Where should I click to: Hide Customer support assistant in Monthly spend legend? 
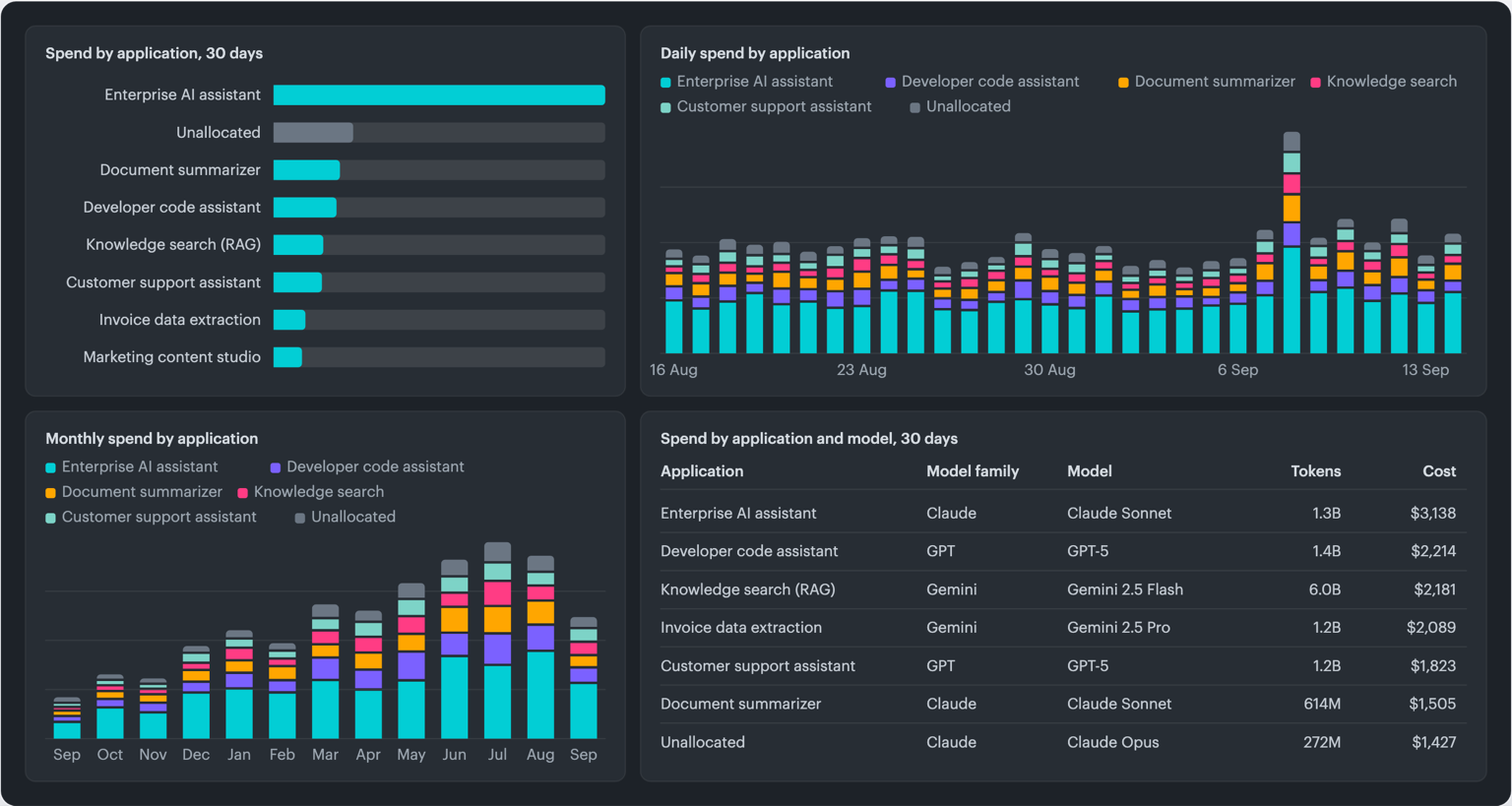click(151, 517)
